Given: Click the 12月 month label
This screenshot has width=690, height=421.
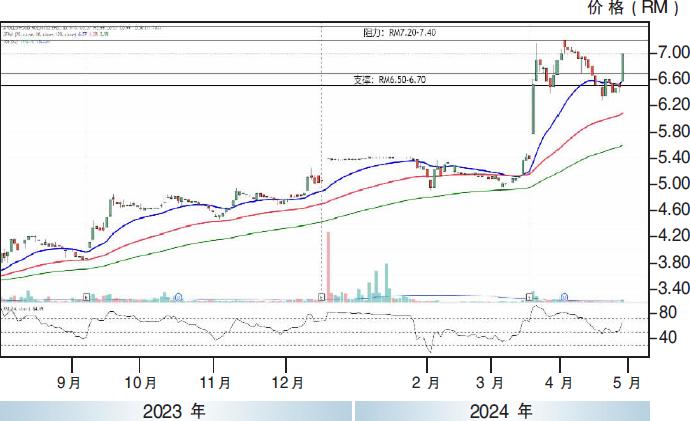Looking at the screenshot, I should 287,383.
